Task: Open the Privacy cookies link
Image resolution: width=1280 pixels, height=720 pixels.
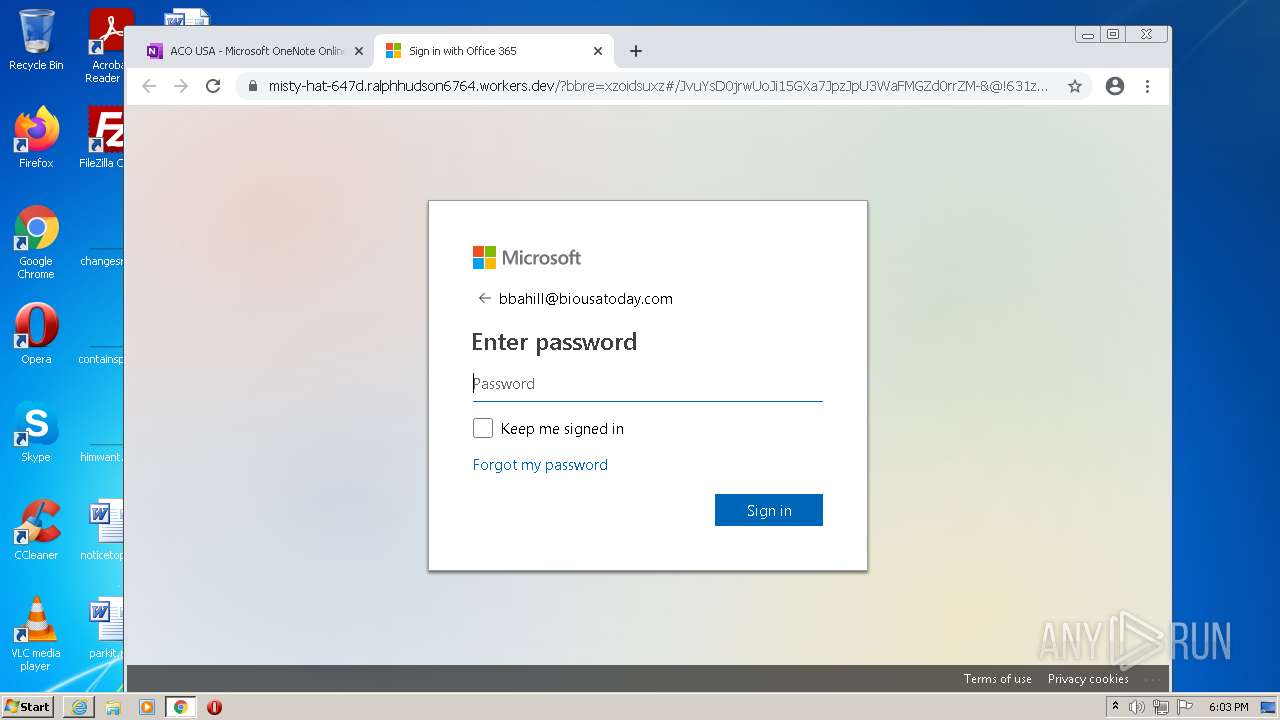Action: click(x=1088, y=679)
